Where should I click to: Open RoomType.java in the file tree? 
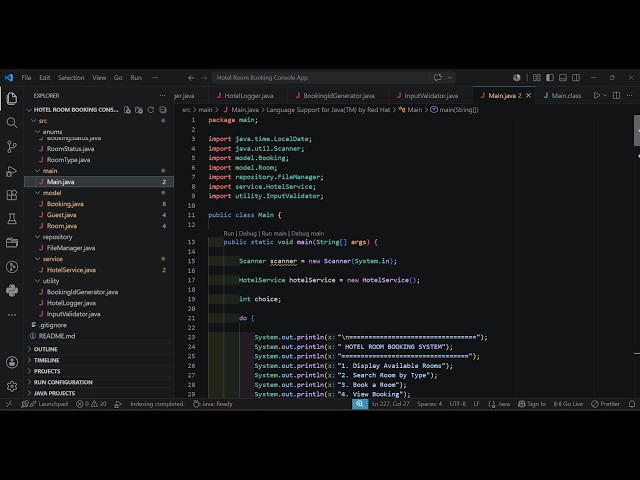pyautogui.click(x=68, y=160)
